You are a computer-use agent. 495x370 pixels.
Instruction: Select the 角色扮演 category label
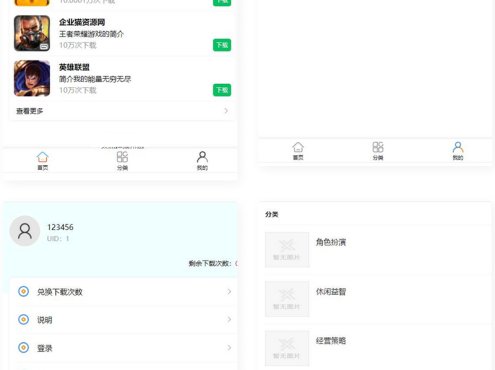(x=331, y=242)
